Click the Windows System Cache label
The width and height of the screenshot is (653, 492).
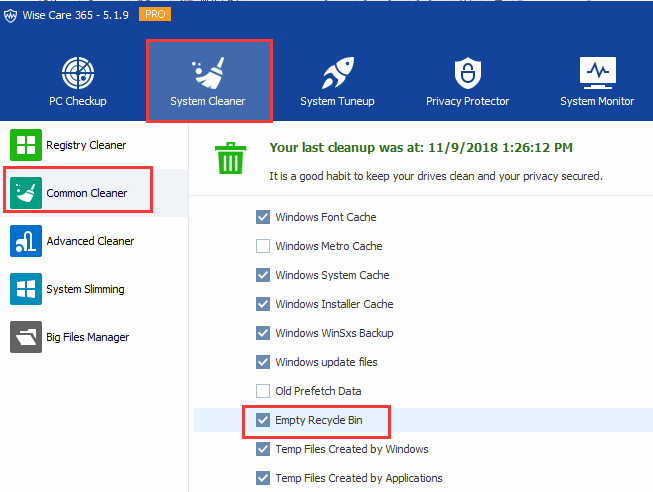(332, 275)
